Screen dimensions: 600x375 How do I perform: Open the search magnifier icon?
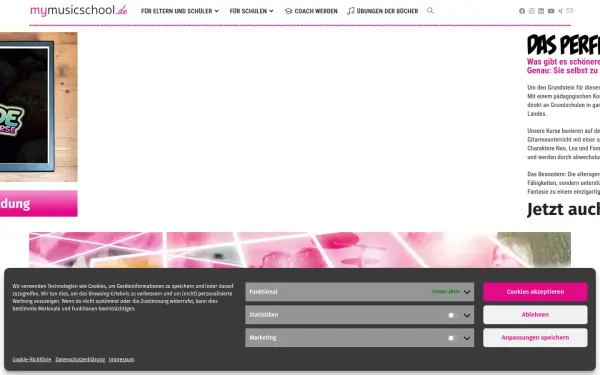[x=430, y=11]
